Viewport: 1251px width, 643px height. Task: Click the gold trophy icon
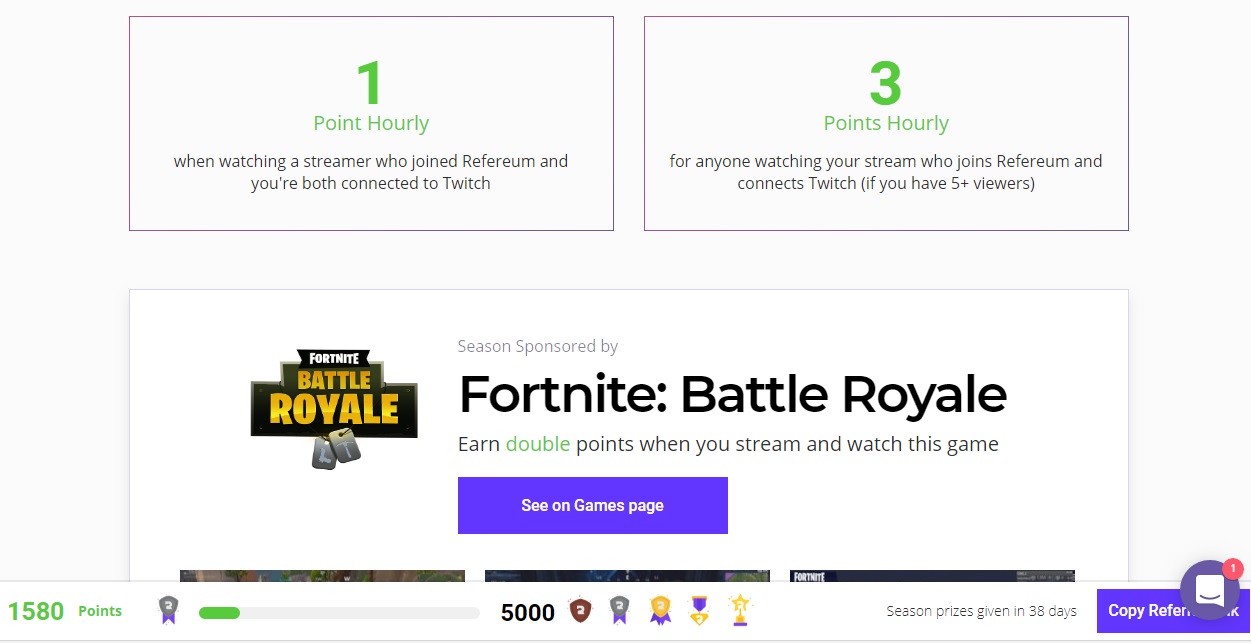(x=739, y=610)
